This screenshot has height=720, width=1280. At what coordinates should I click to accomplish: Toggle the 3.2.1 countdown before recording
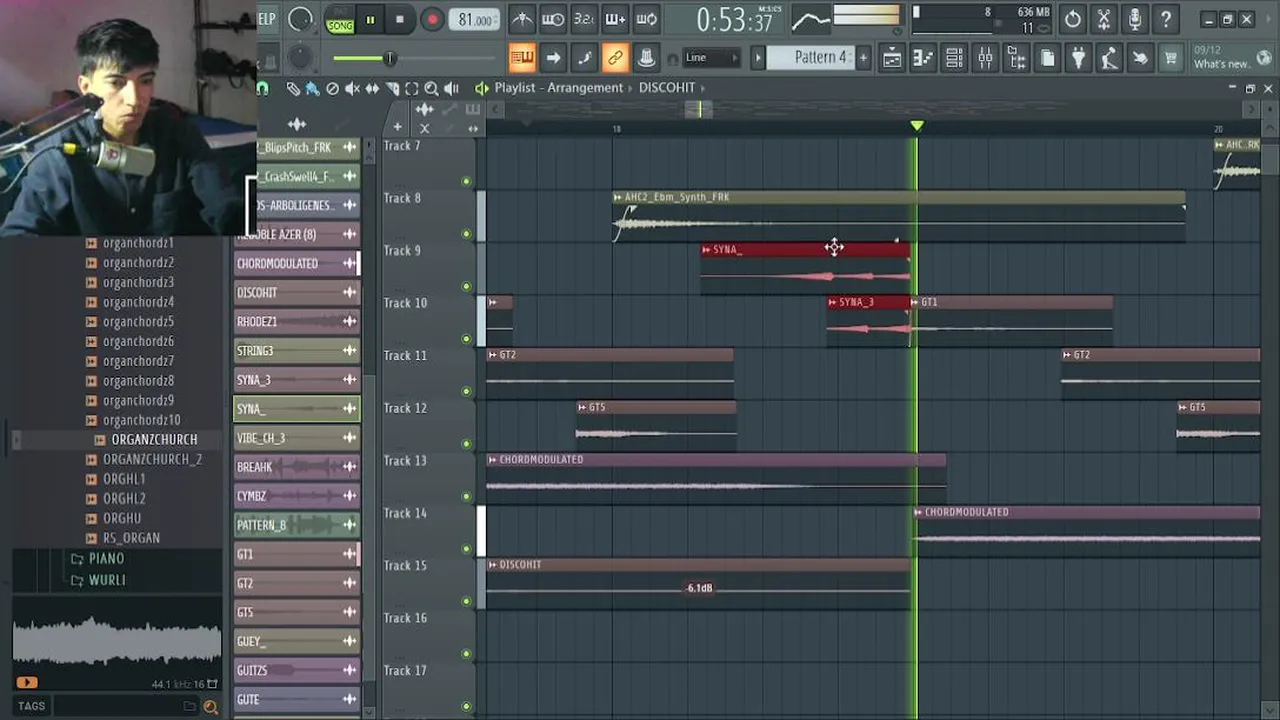584,19
